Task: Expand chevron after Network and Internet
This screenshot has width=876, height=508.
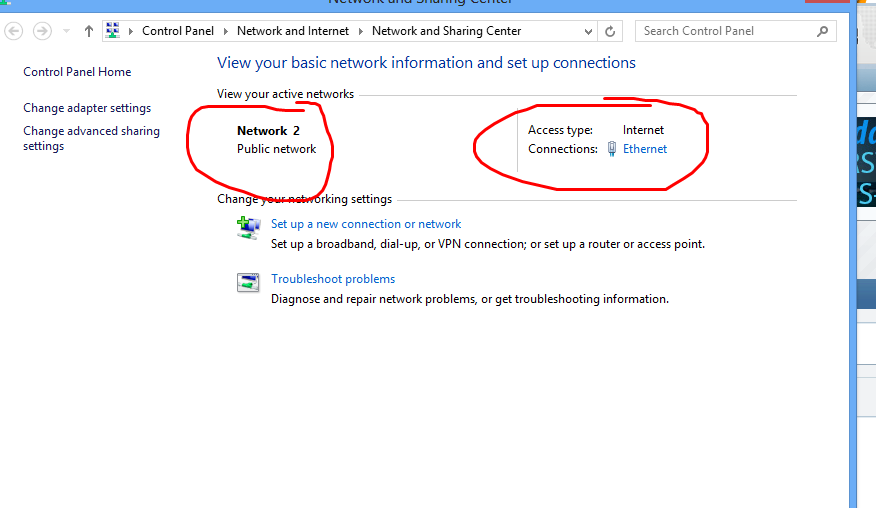Action: point(361,31)
